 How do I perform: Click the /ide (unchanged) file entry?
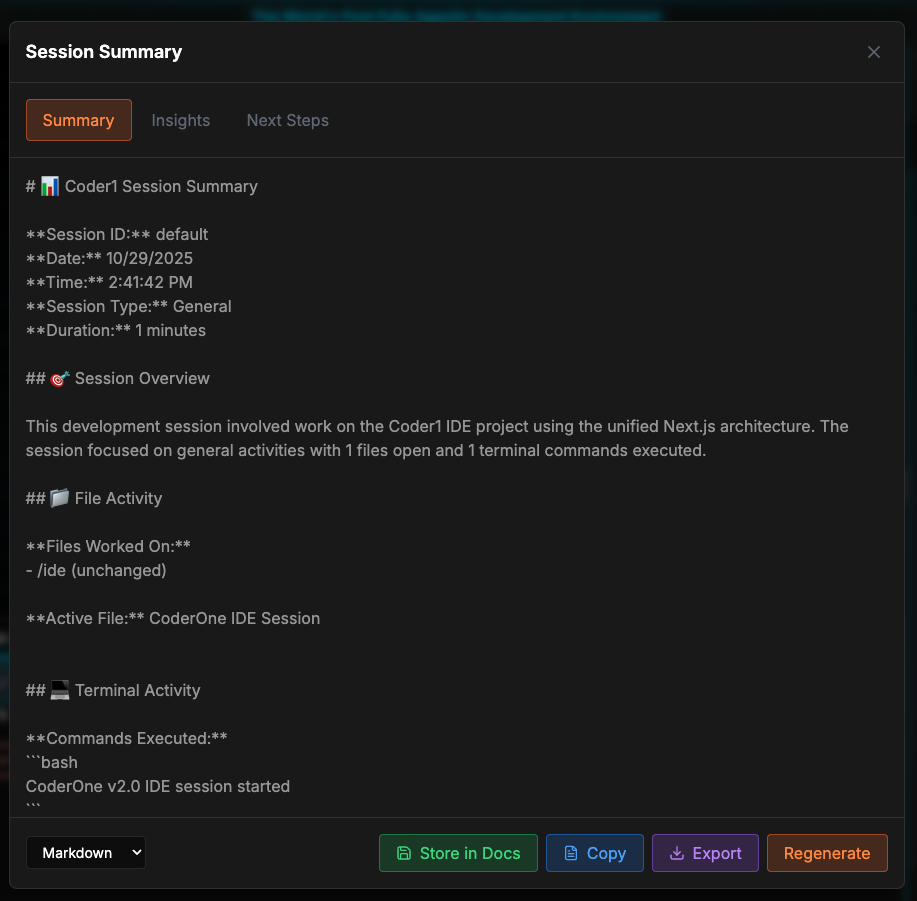click(96, 570)
